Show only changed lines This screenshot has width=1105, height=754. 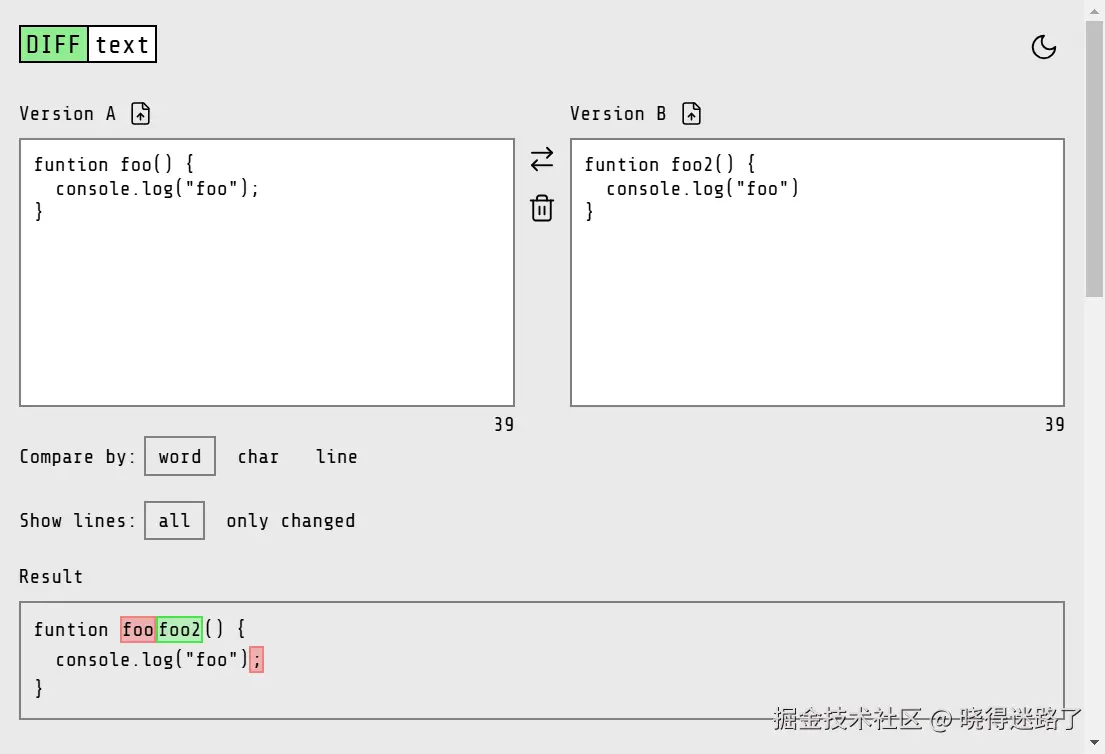tap(290, 520)
